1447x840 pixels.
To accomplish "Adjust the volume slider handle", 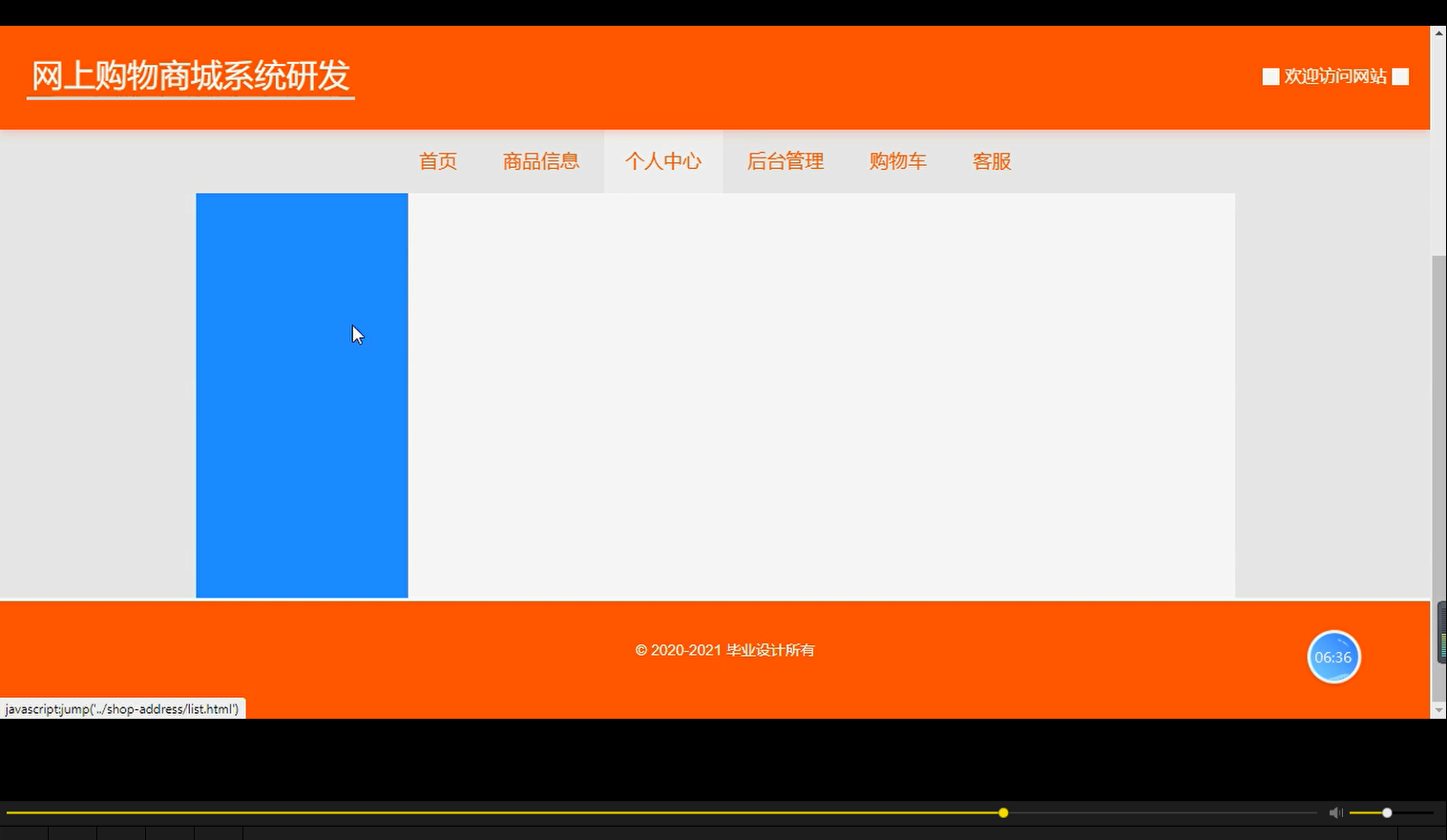I will [1386, 812].
